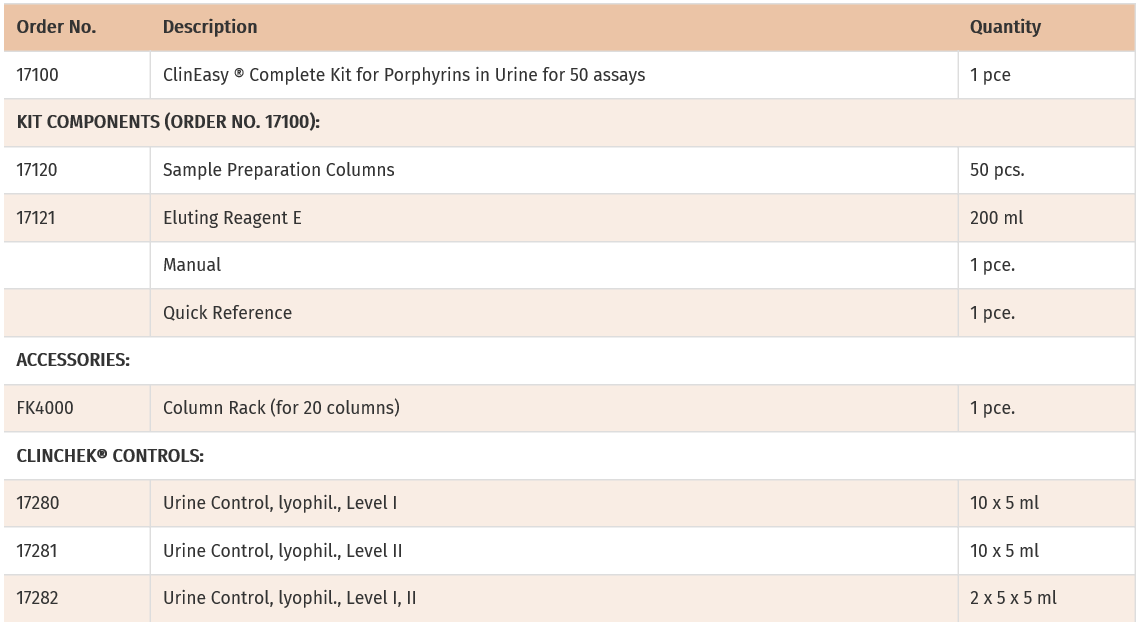Select order number 17100

(37, 75)
